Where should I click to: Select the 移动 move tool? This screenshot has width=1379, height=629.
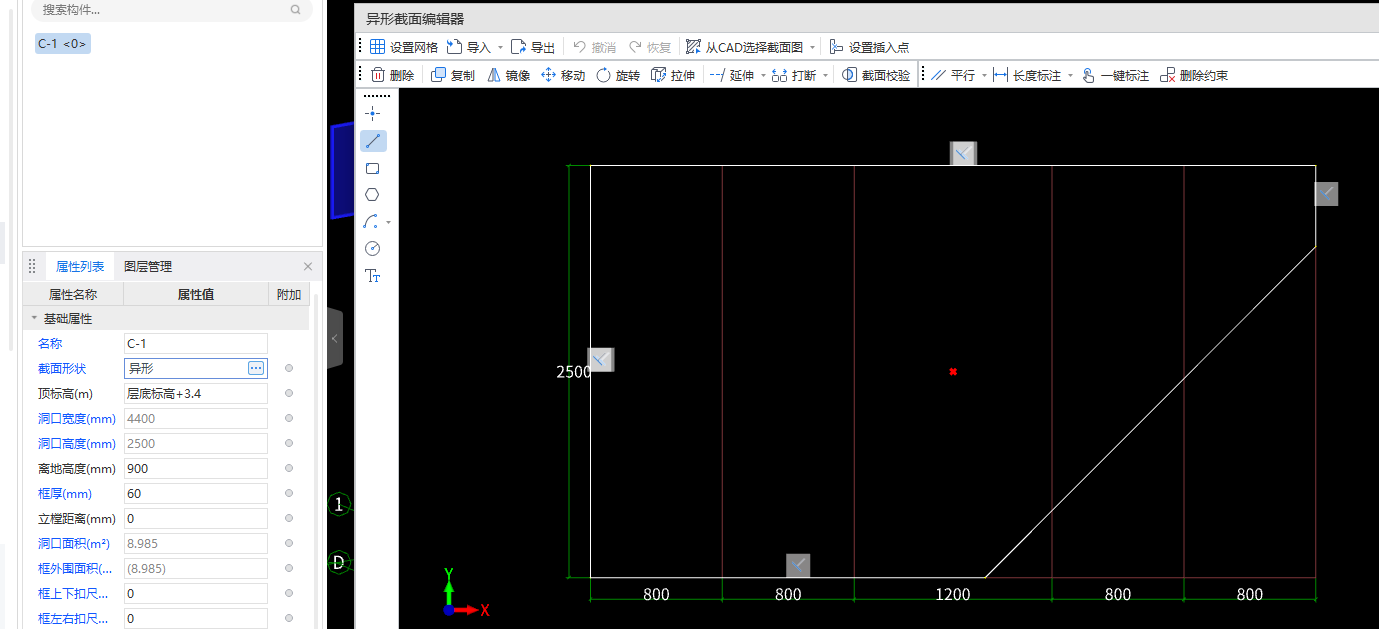point(563,75)
